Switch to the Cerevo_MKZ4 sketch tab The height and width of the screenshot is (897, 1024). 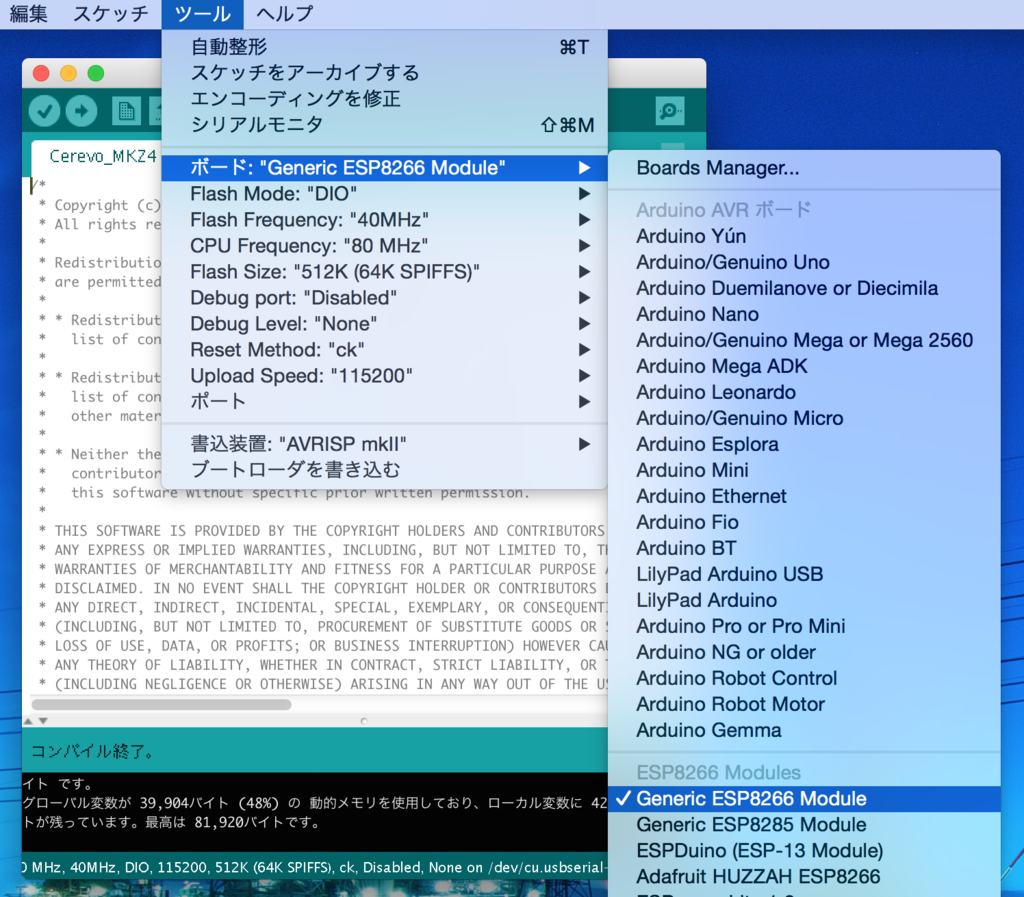coord(96,157)
